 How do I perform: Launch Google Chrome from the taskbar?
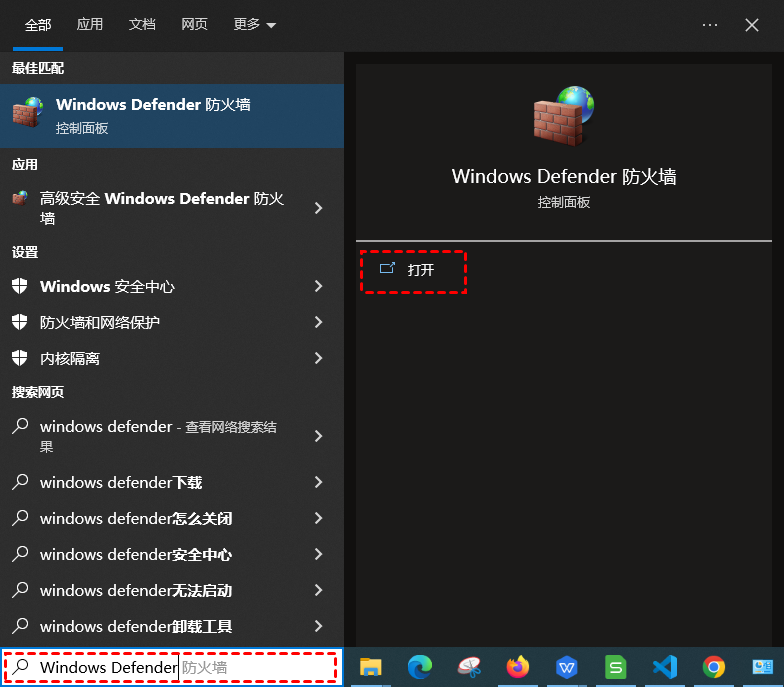click(714, 667)
